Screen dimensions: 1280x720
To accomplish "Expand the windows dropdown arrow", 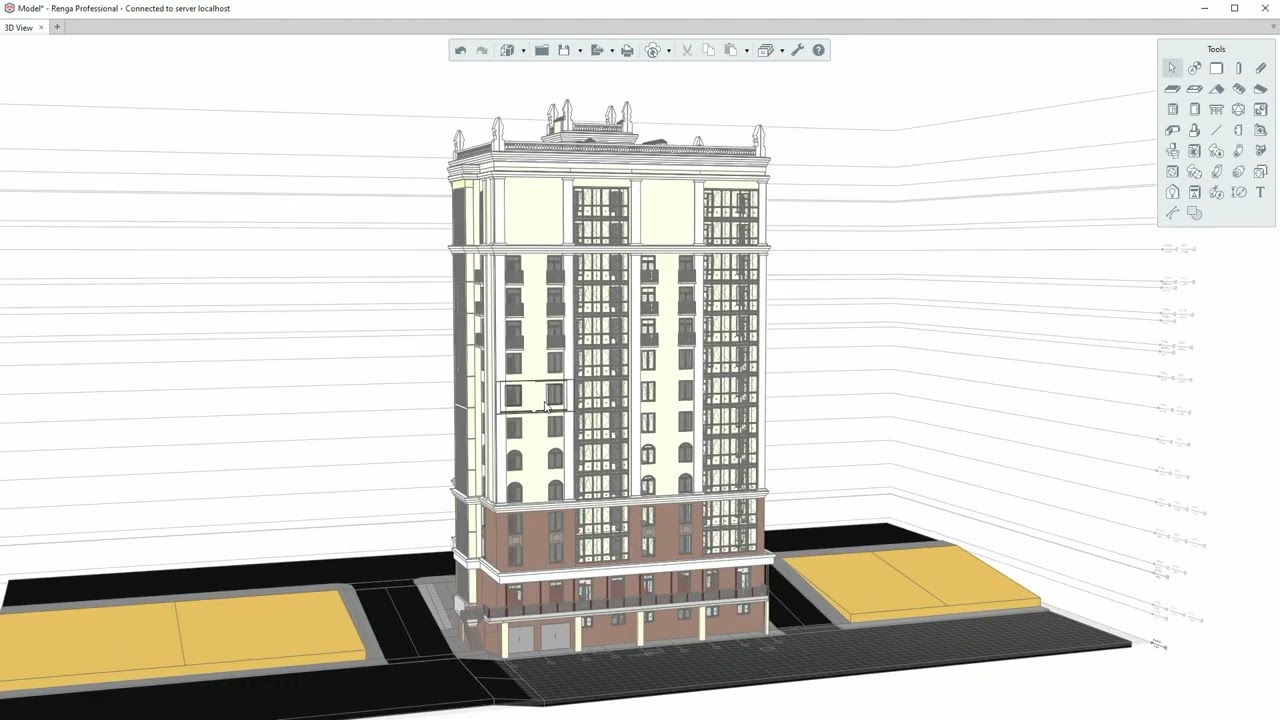I will point(781,51).
